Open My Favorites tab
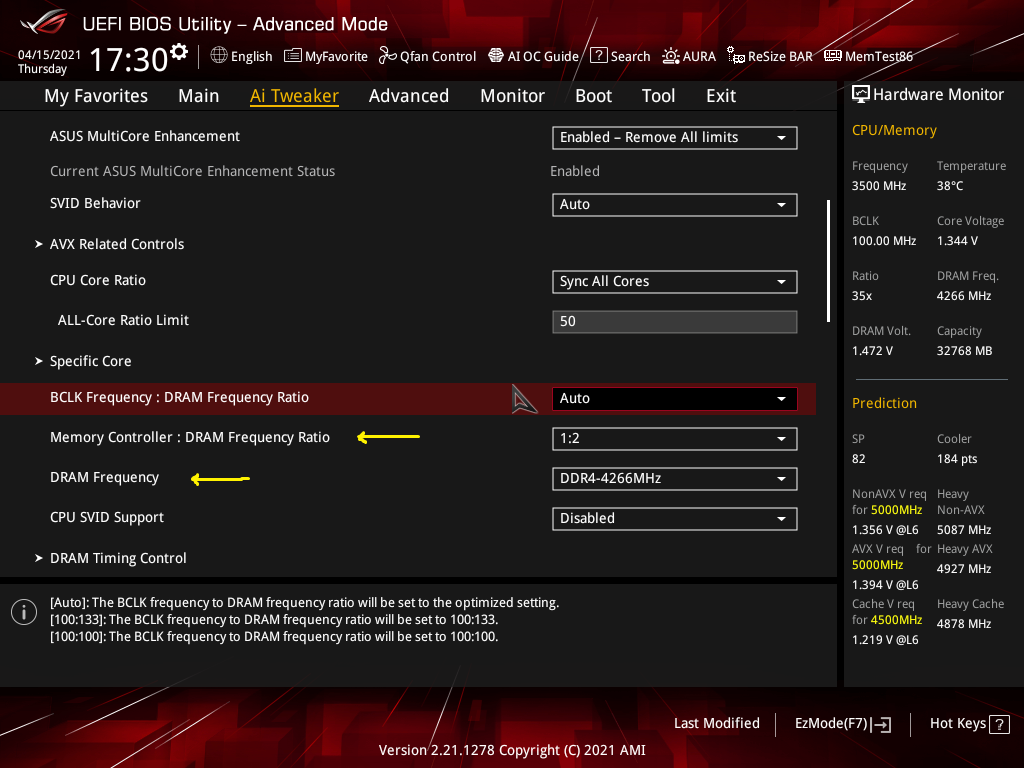Viewport: 1024px width, 768px height. pos(96,96)
